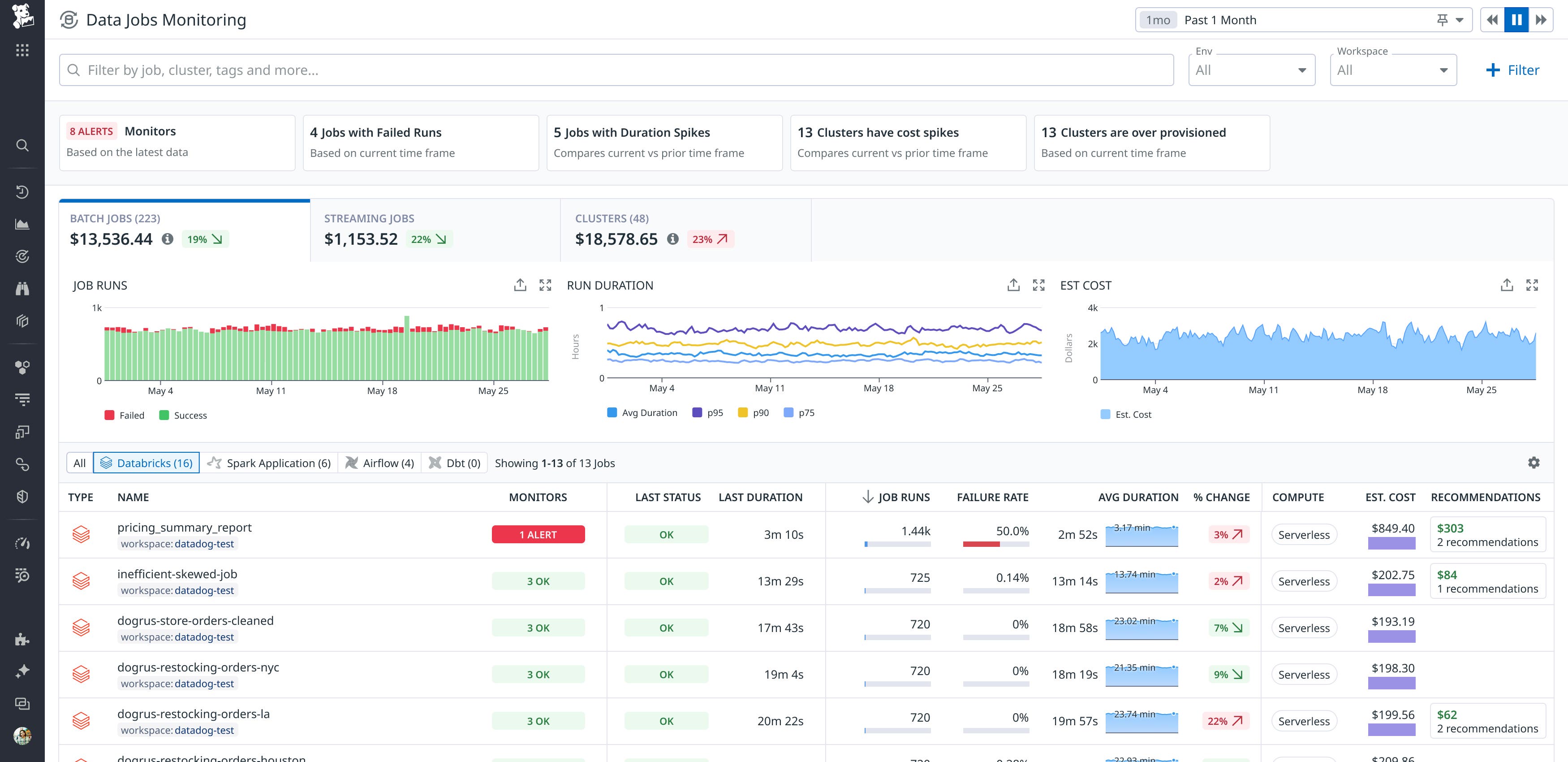Click the + Filter button
1568x762 pixels.
(1512, 69)
